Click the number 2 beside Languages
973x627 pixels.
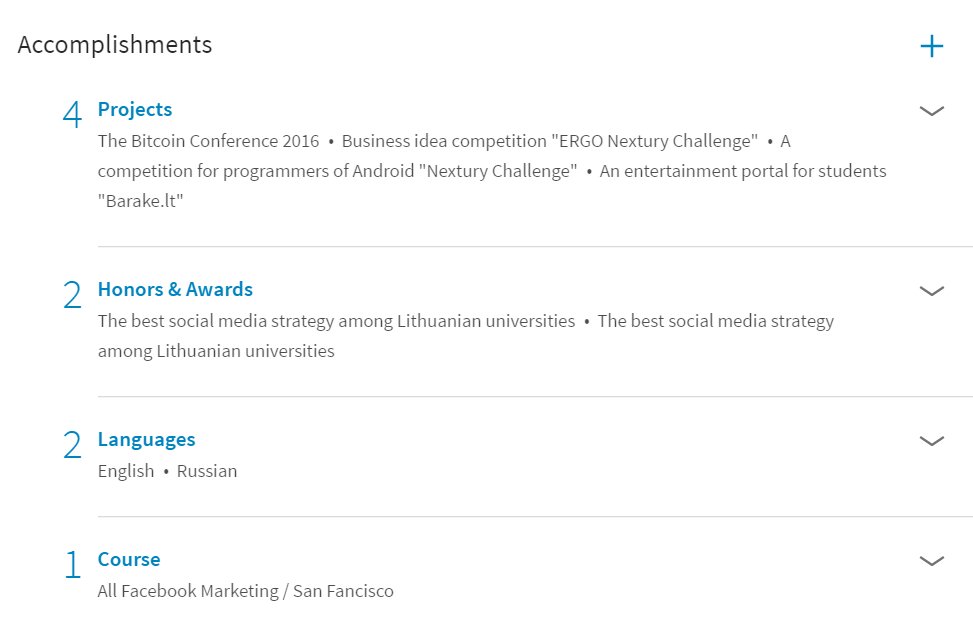(73, 444)
